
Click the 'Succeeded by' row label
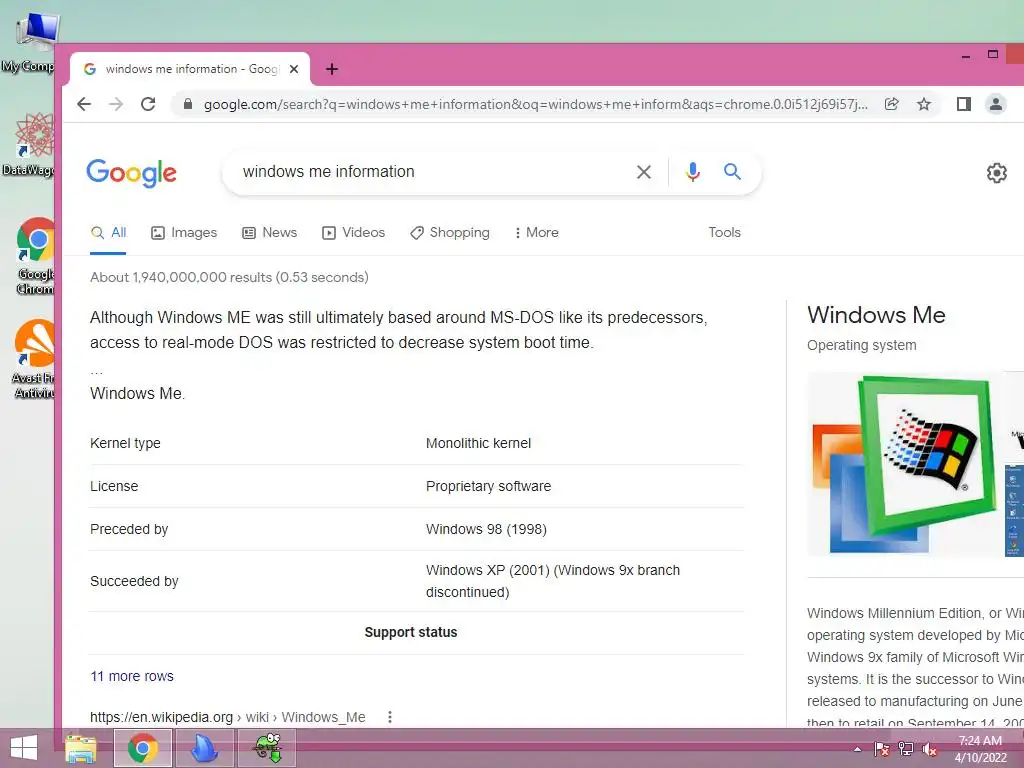tap(134, 581)
